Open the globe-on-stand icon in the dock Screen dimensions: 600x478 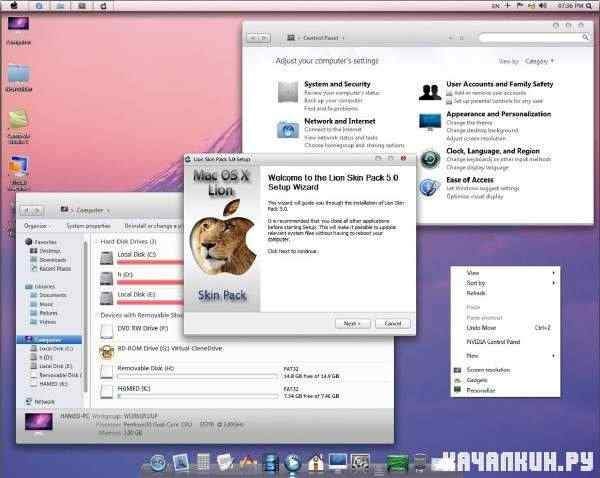(293, 463)
